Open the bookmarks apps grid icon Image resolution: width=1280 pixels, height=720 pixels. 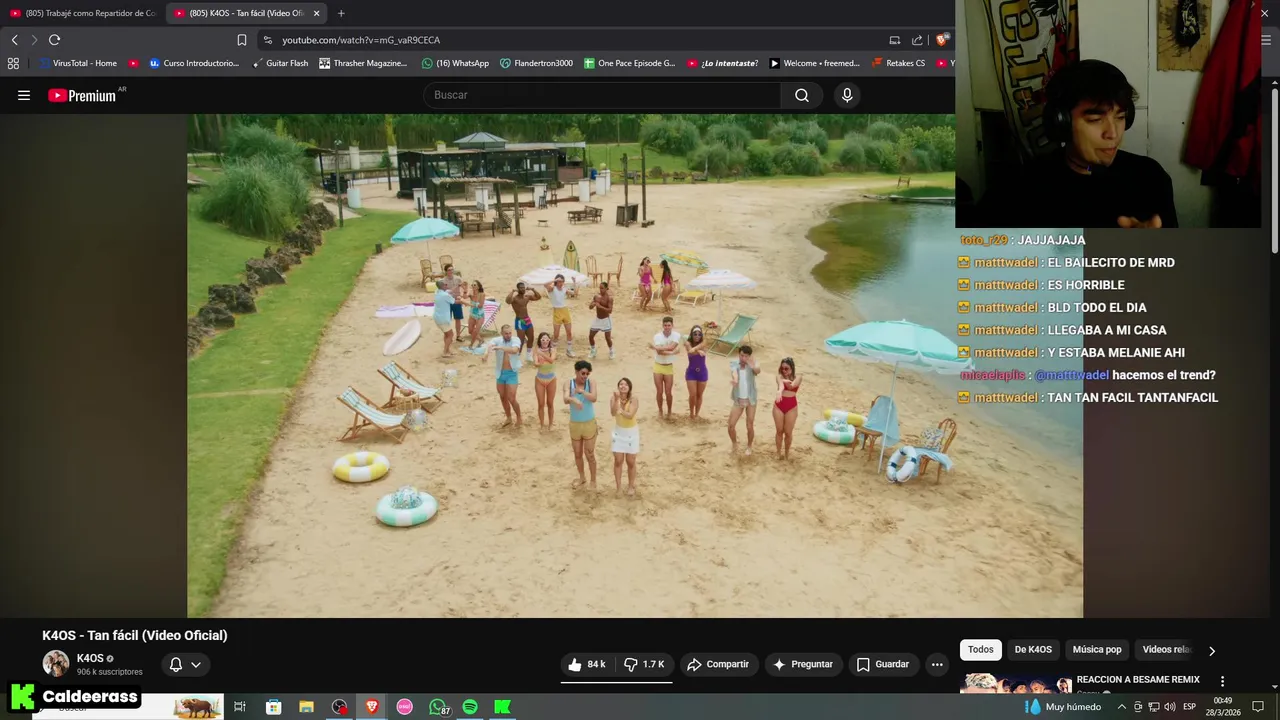pyautogui.click(x=13, y=63)
